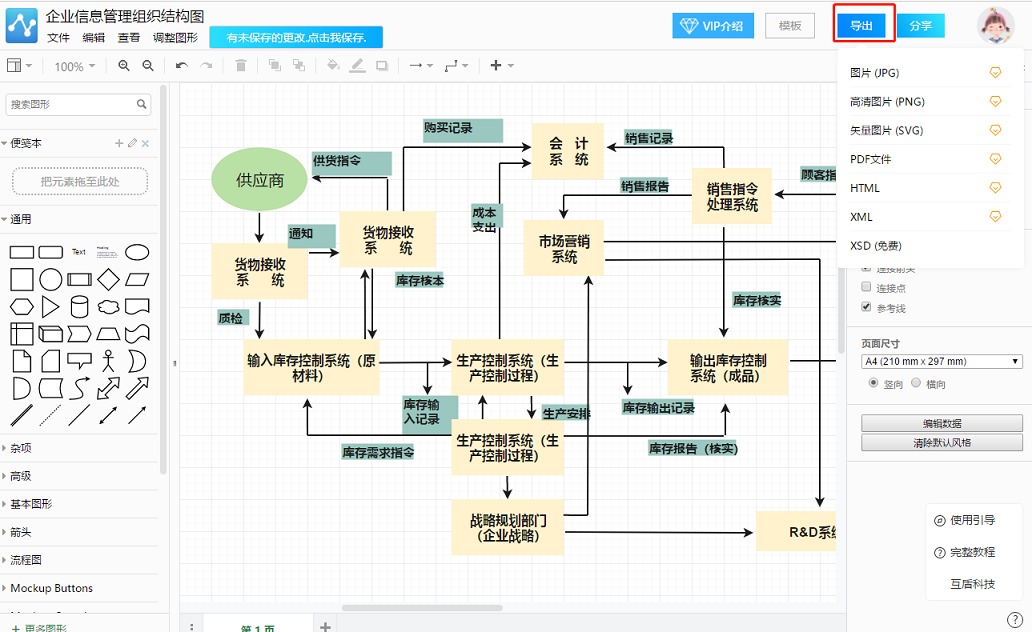The image size is (1032, 632).
Task: Click the help question mark icon
Action: [1014, 619]
